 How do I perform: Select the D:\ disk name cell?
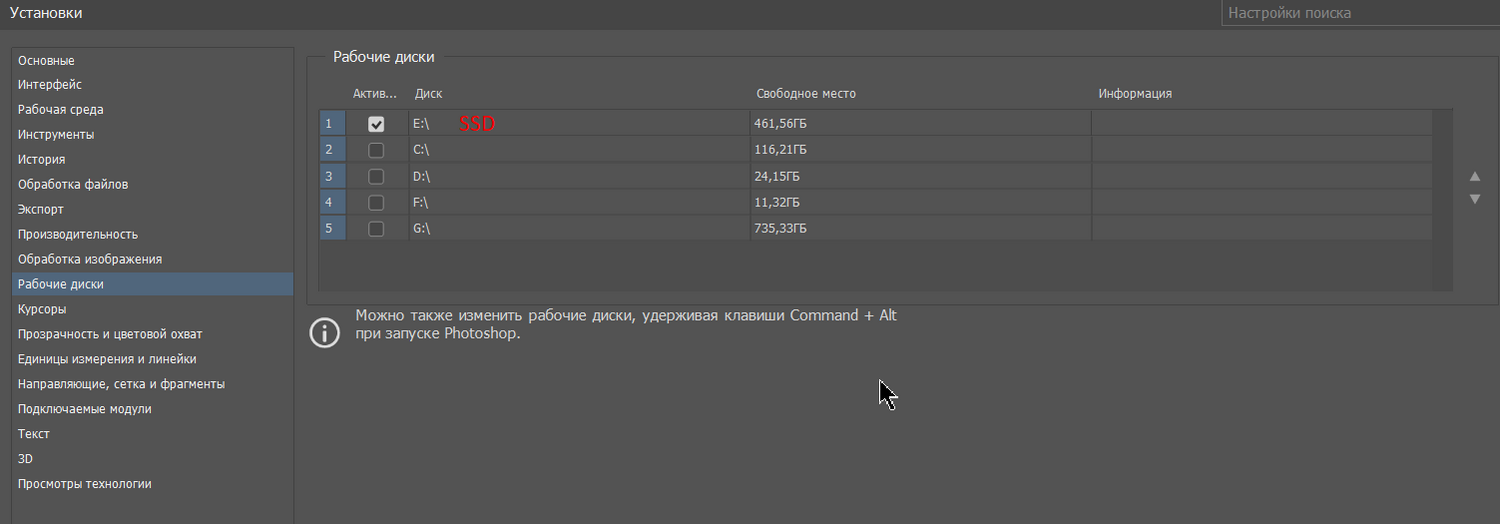click(x=579, y=176)
